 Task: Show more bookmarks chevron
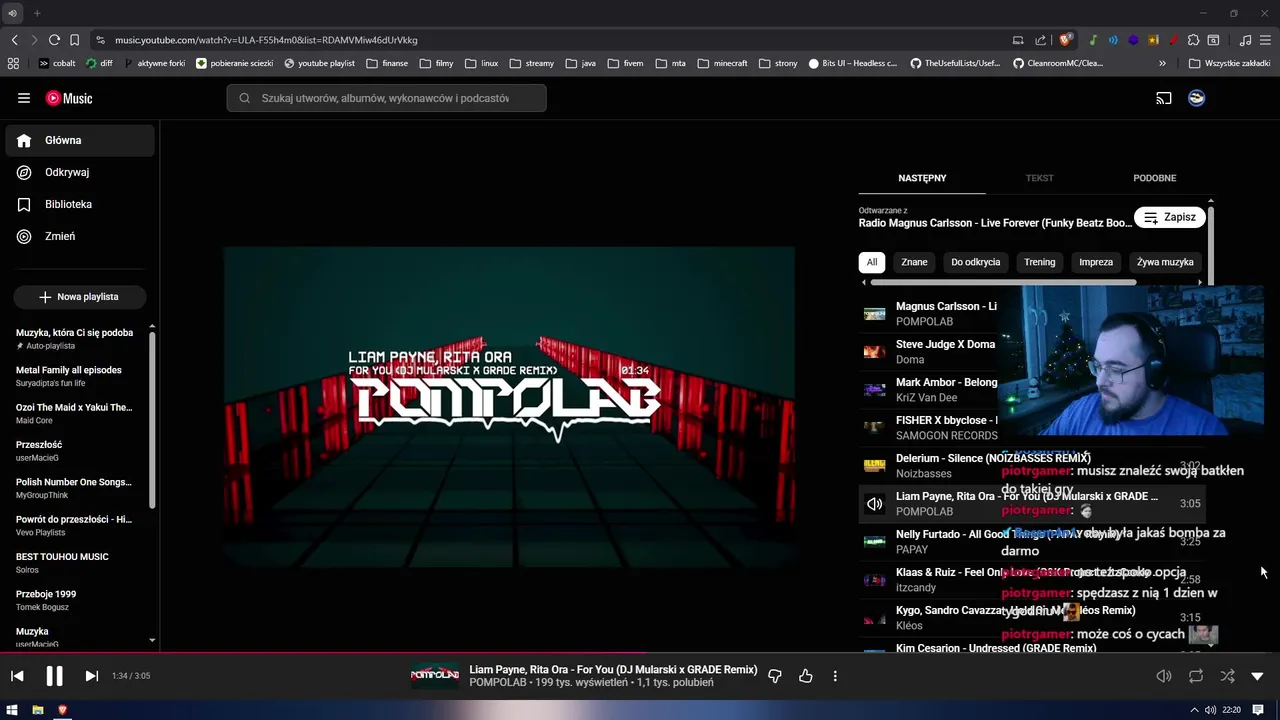[1162, 63]
